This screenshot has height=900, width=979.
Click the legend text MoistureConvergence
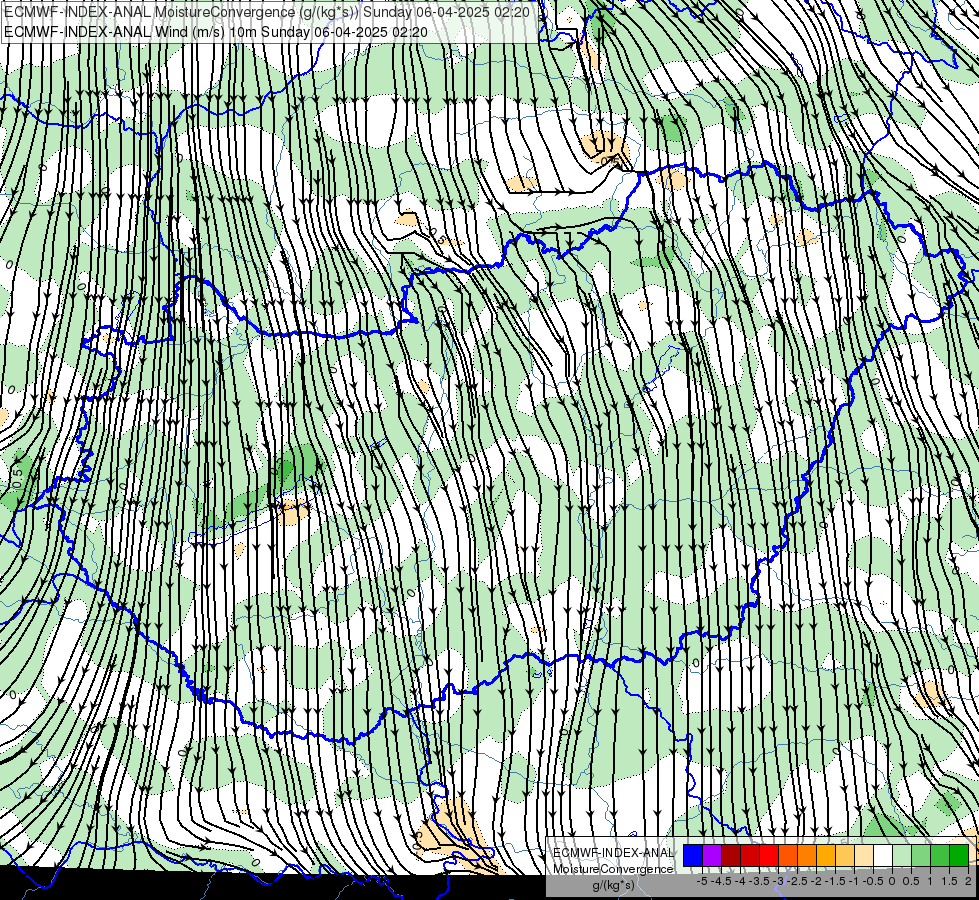tap(613, 869)
